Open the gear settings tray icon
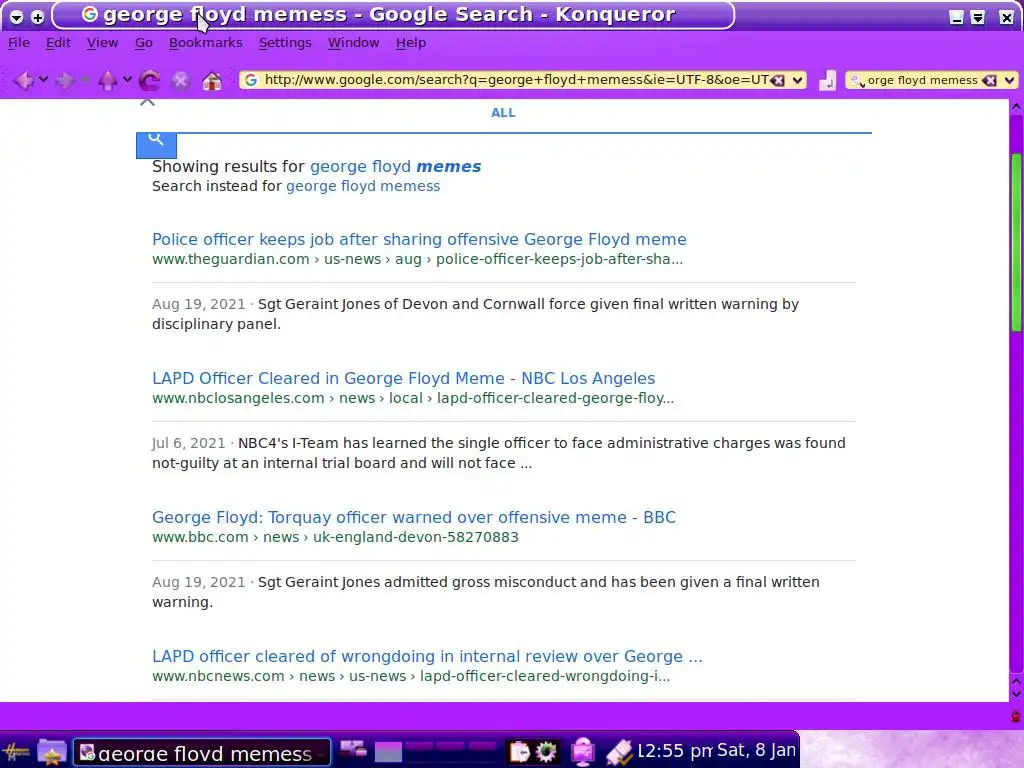This screenshot has height=768, width=1024. [x=546, y=752]
